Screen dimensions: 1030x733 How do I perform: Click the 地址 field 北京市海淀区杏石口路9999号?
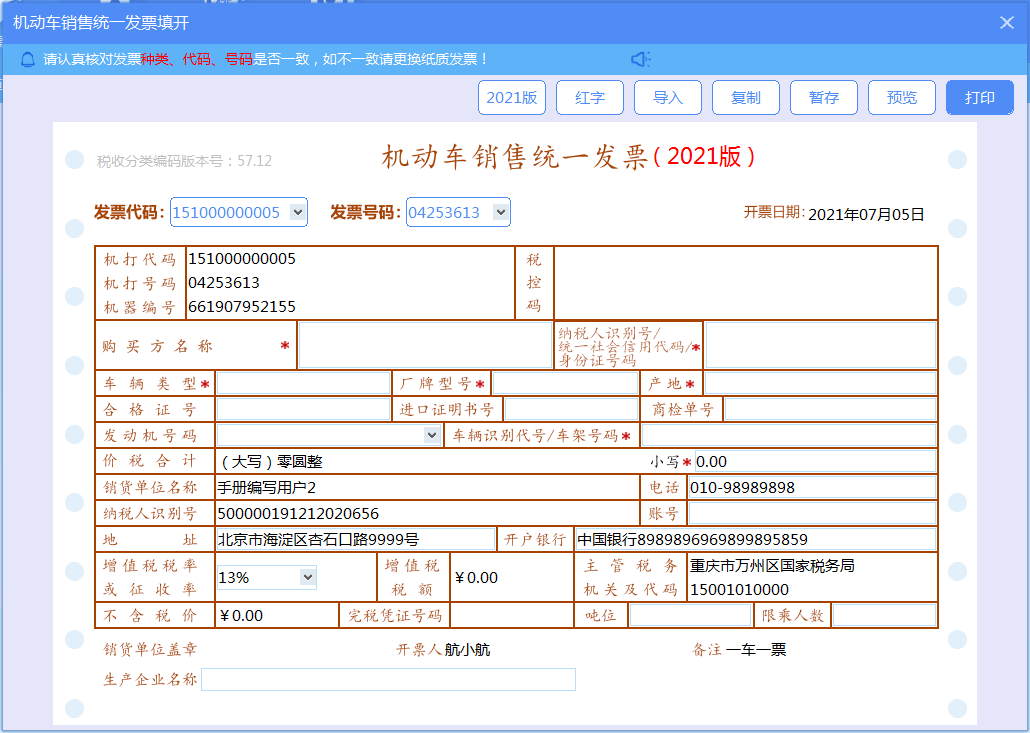pos(355,539)
